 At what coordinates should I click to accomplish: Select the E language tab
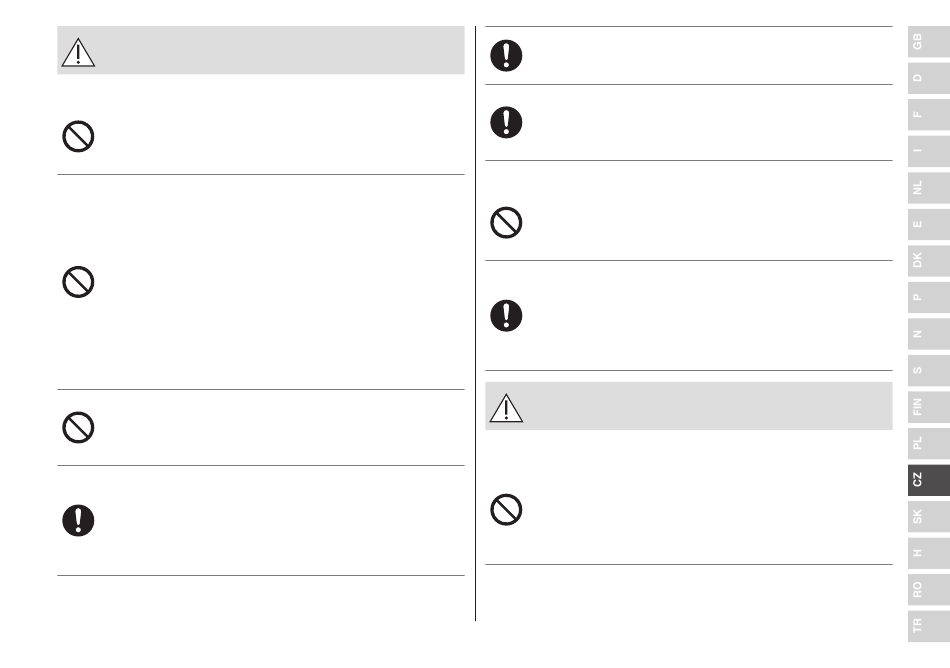point(929,224)
